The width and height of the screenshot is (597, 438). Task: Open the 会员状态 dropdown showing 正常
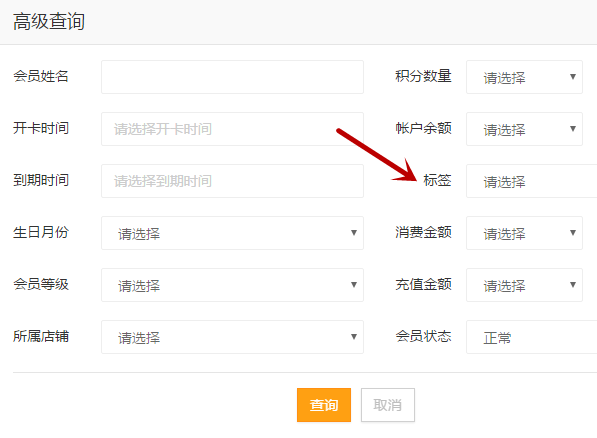coord(532,337)
